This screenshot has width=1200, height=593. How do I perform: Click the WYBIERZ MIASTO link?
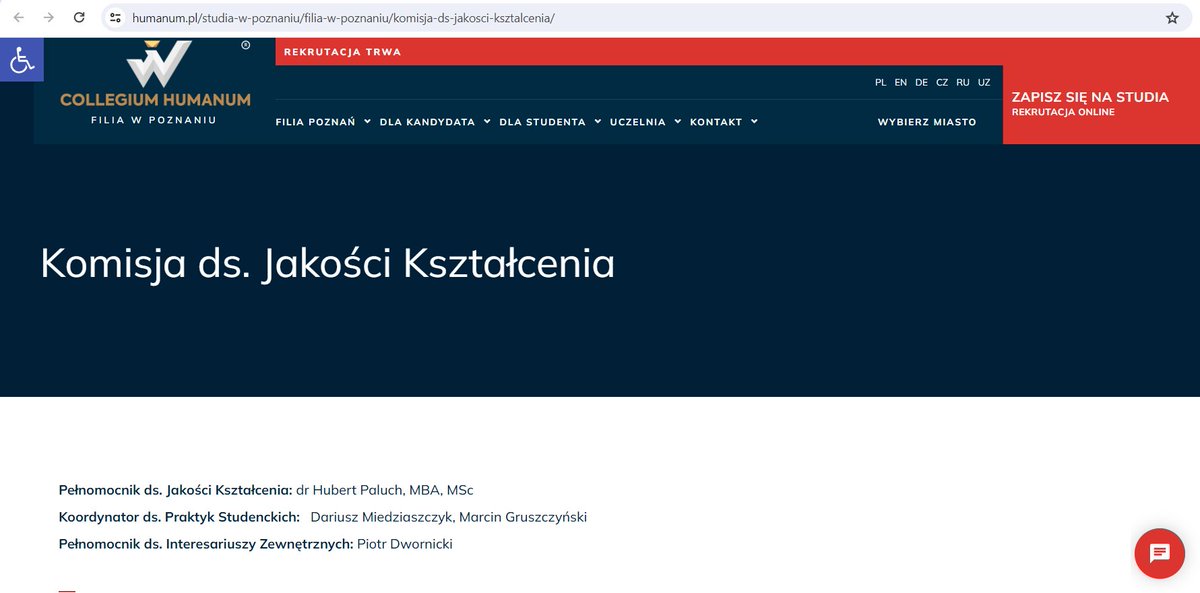pyautogui.click(x=928, y=121)
